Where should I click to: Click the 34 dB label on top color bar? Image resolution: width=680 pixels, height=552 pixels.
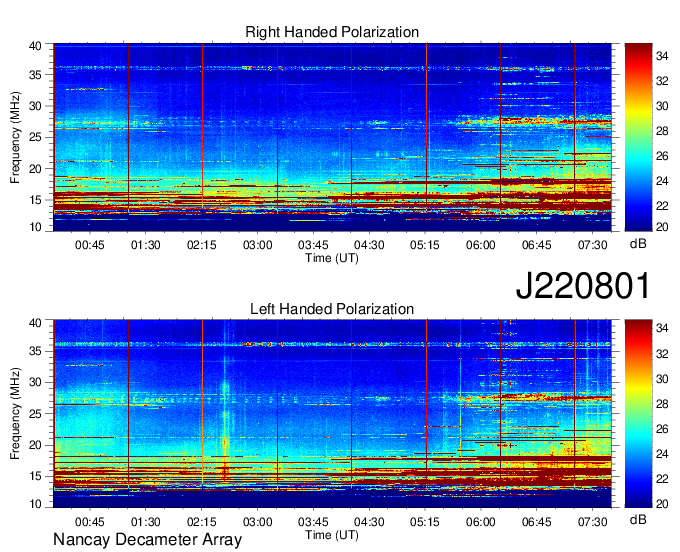point(662,56)
